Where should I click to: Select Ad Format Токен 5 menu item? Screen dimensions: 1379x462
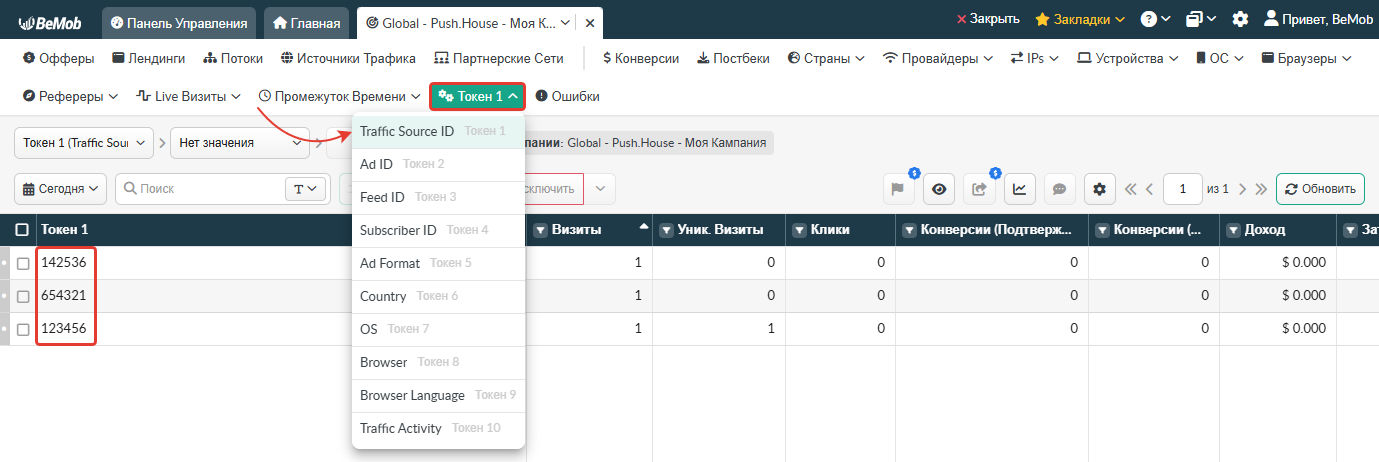438,263
